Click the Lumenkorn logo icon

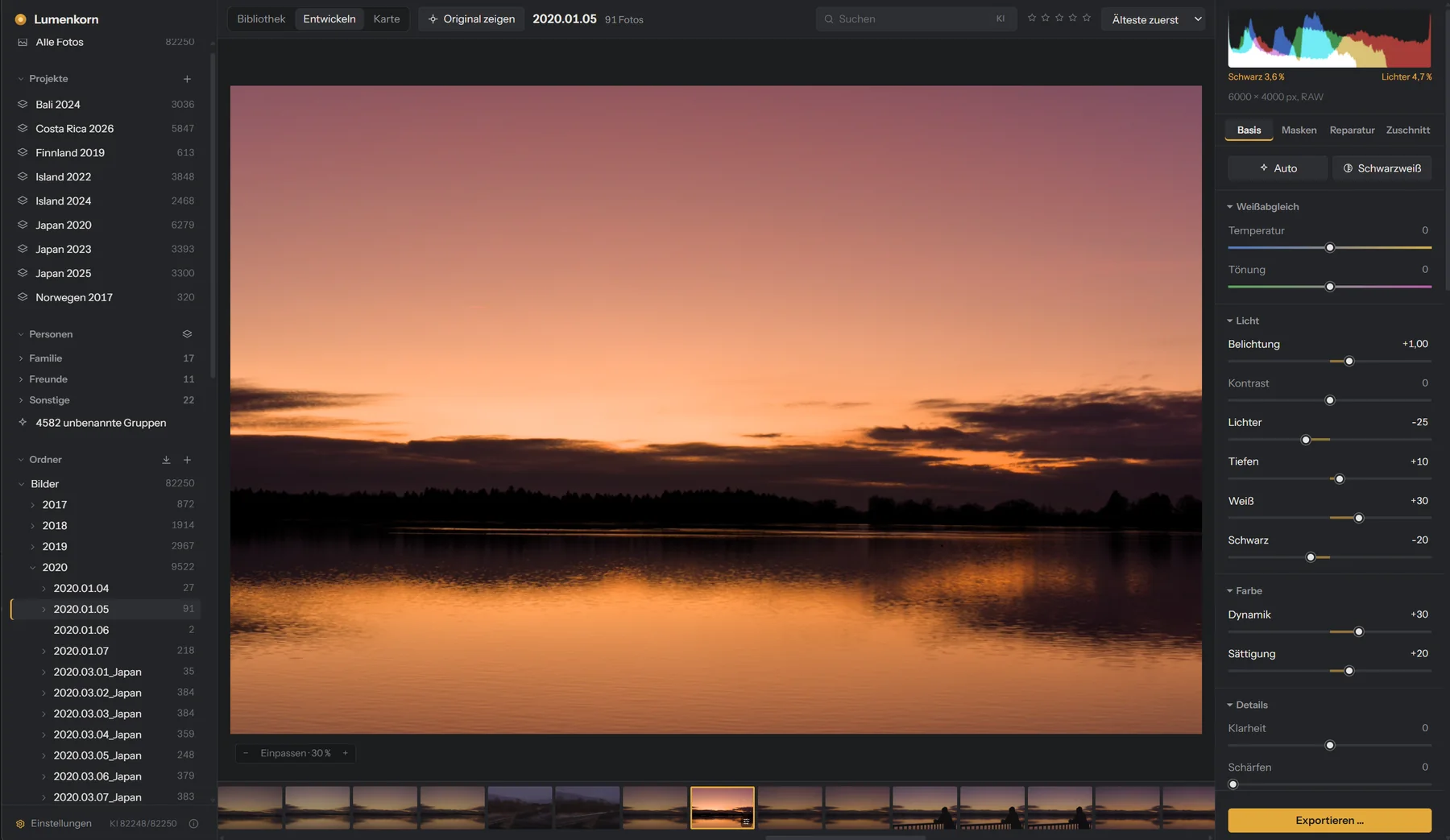pyautogui.click(x=20, y=19)
